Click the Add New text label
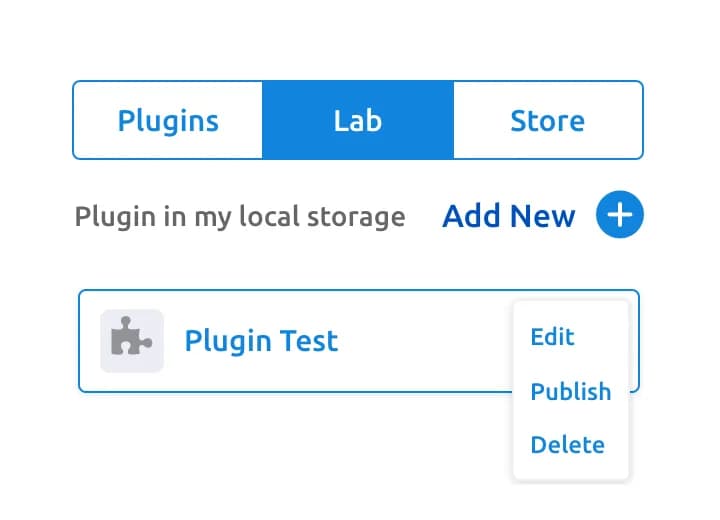 tap(509, 216)
